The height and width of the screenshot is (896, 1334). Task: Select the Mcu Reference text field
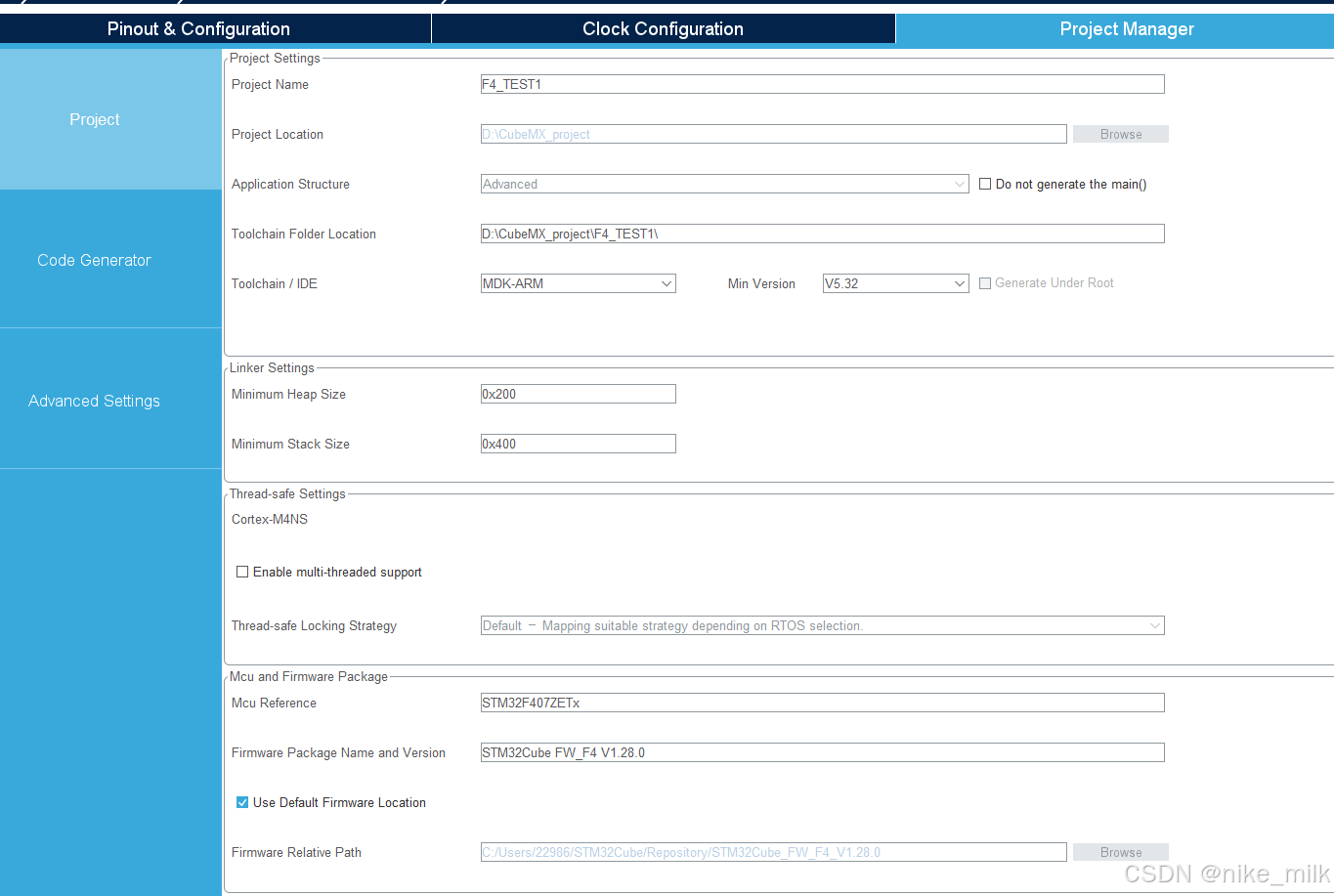point(821,702)
